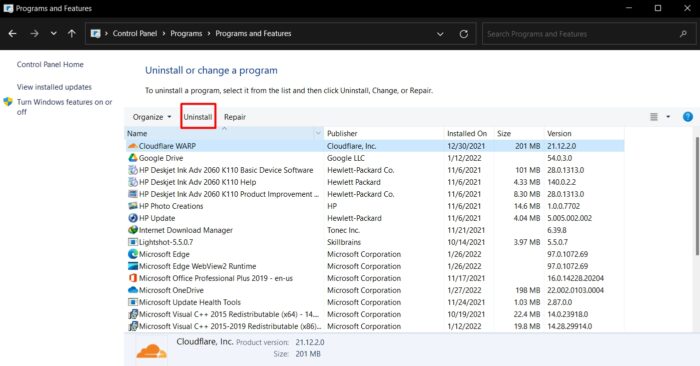Sort by the Version column header
The image size is (700, 366).
click(584, 133)
